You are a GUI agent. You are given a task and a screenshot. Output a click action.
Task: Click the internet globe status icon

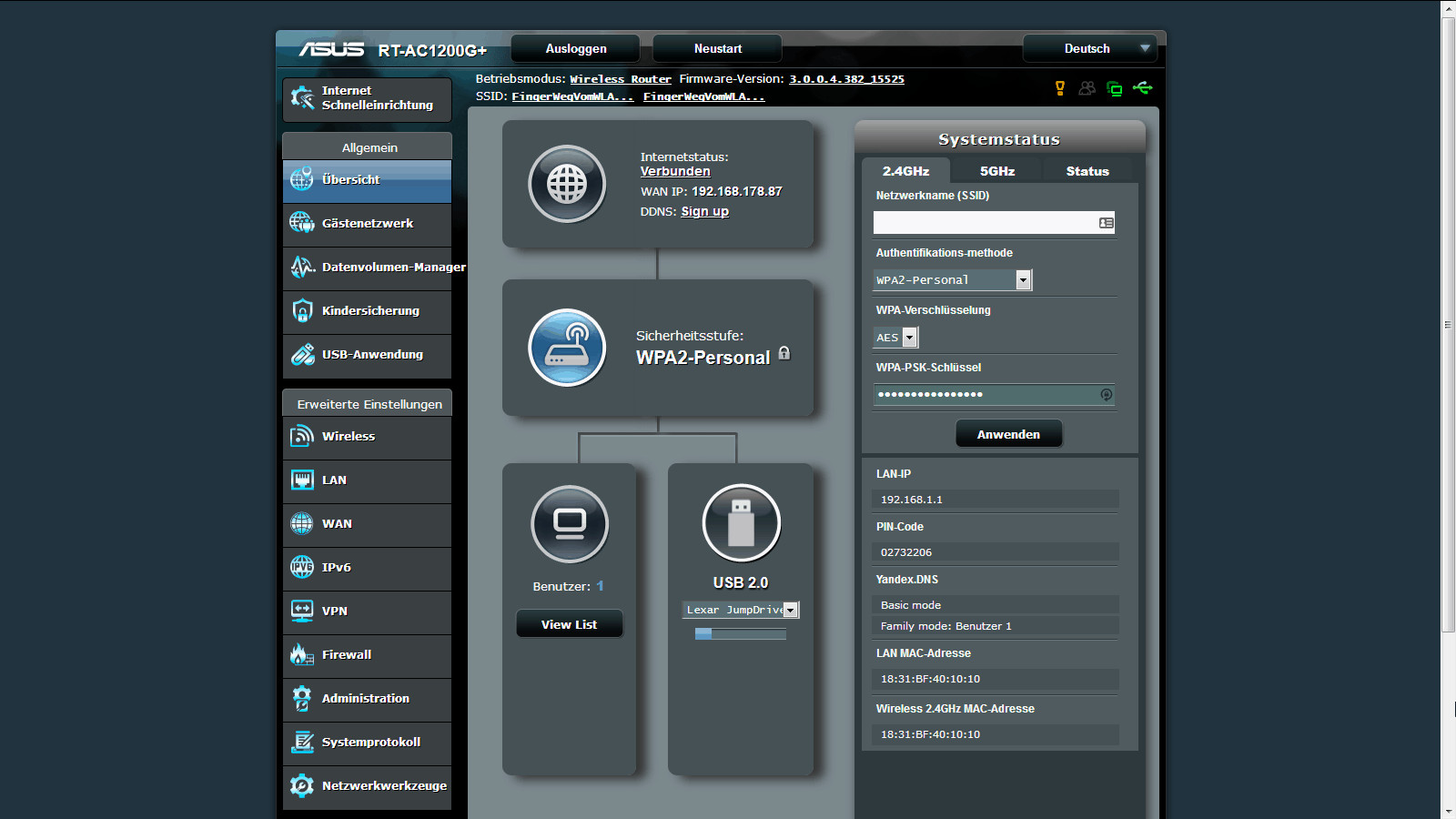[x=567, y=184]
